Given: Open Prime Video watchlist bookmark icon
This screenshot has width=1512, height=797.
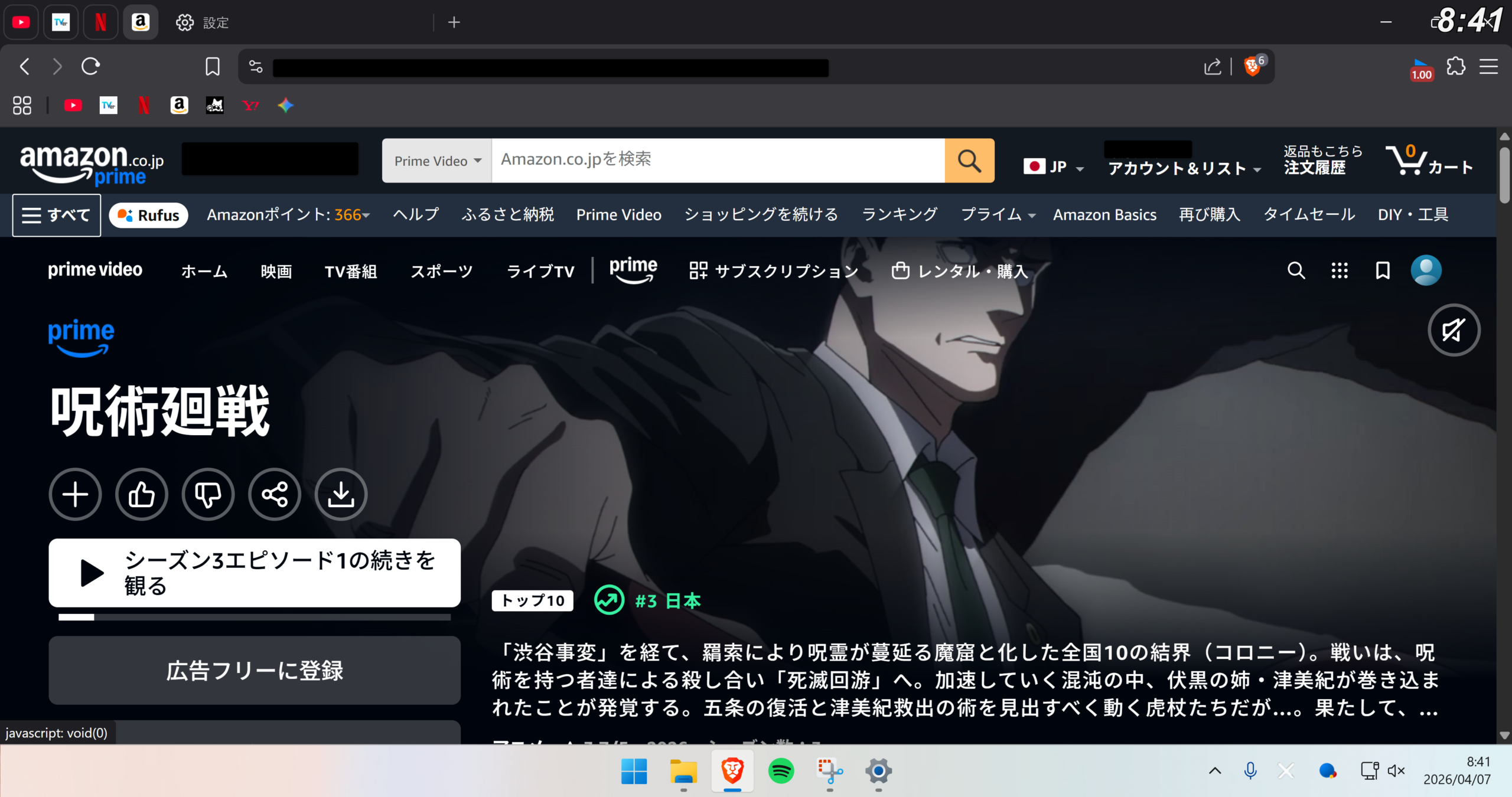Looking at the screenshot, I should point(1383,270).
